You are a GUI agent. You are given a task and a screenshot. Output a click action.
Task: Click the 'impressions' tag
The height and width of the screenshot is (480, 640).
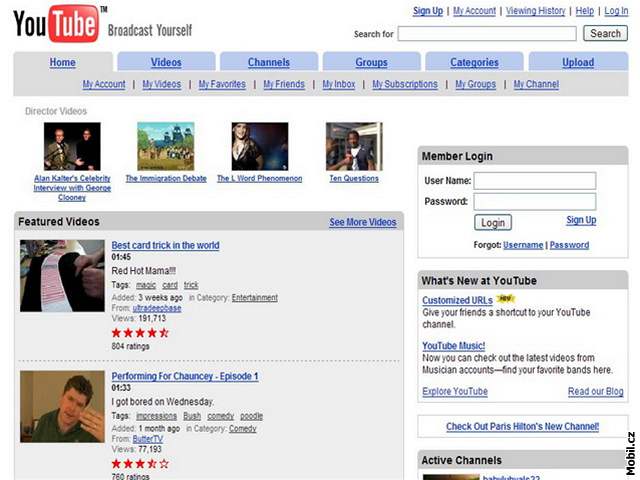coord(156,416)
